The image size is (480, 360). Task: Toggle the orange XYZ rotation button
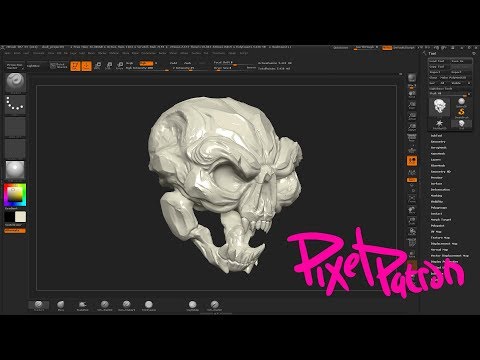(x=412, y=180)
